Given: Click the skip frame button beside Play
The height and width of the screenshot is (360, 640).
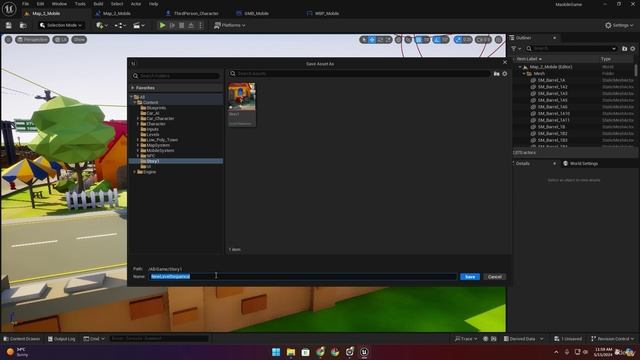Looking at the screenshot, I should pos(172,25).
